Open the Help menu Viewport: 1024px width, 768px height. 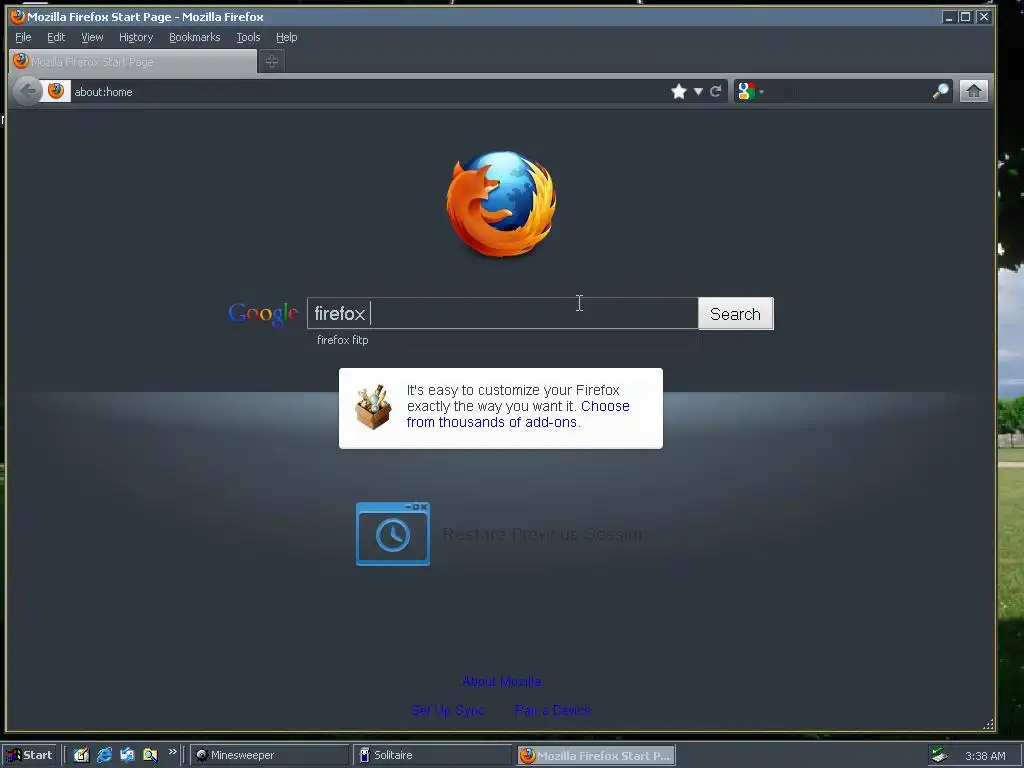pos(286,37)
